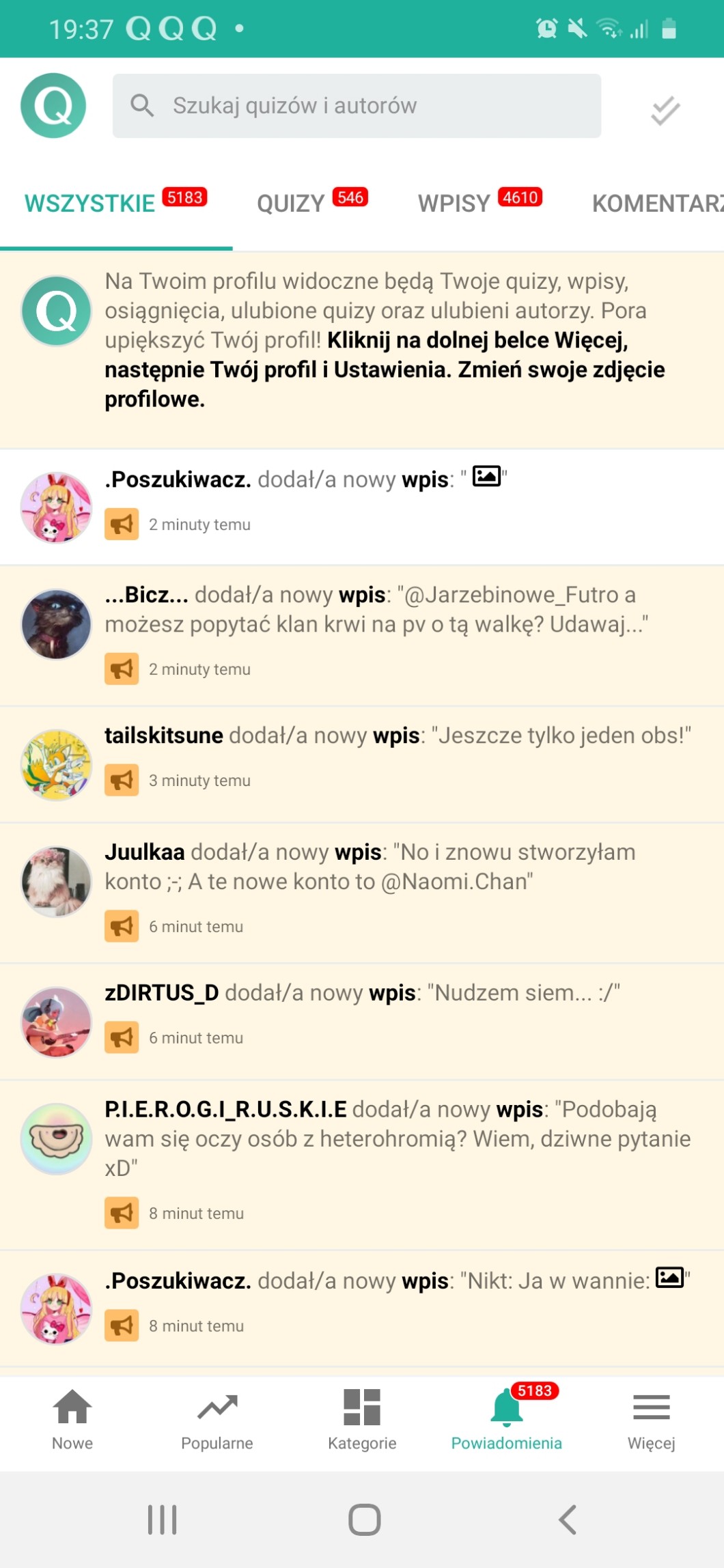Viewport: 724px width, 1568px height.
Task: Open image icon in first .Poszukiwacz. post
Action: 487,476
